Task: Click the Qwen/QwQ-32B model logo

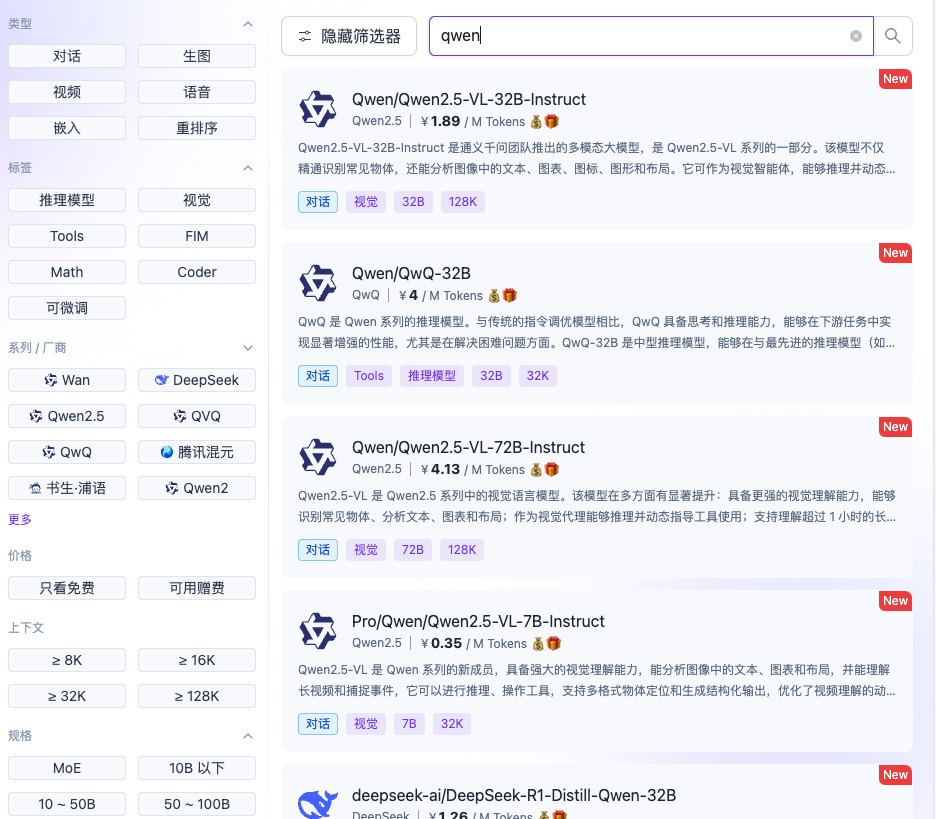Action: pos(318,283)
